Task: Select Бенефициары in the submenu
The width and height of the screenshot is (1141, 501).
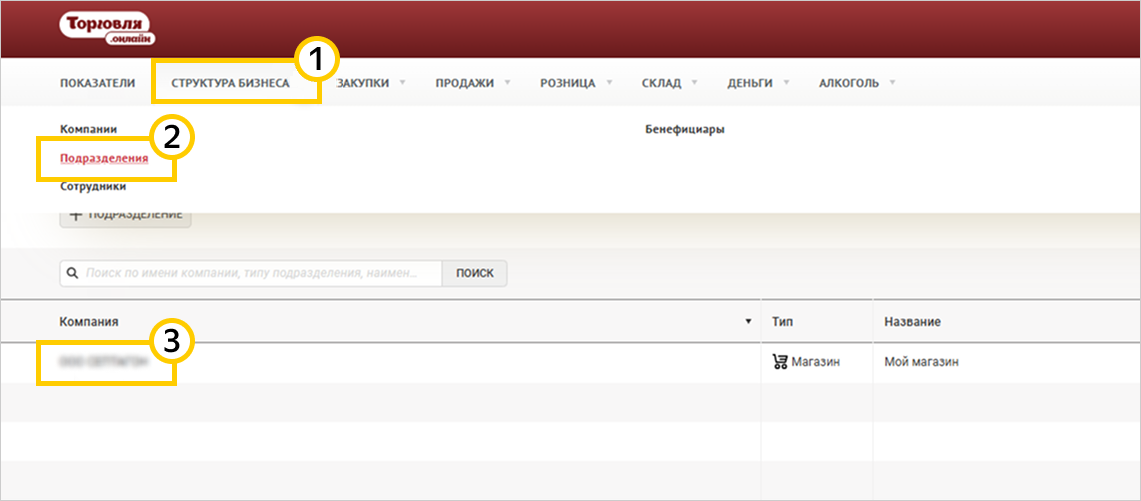Action: (685, 130)
